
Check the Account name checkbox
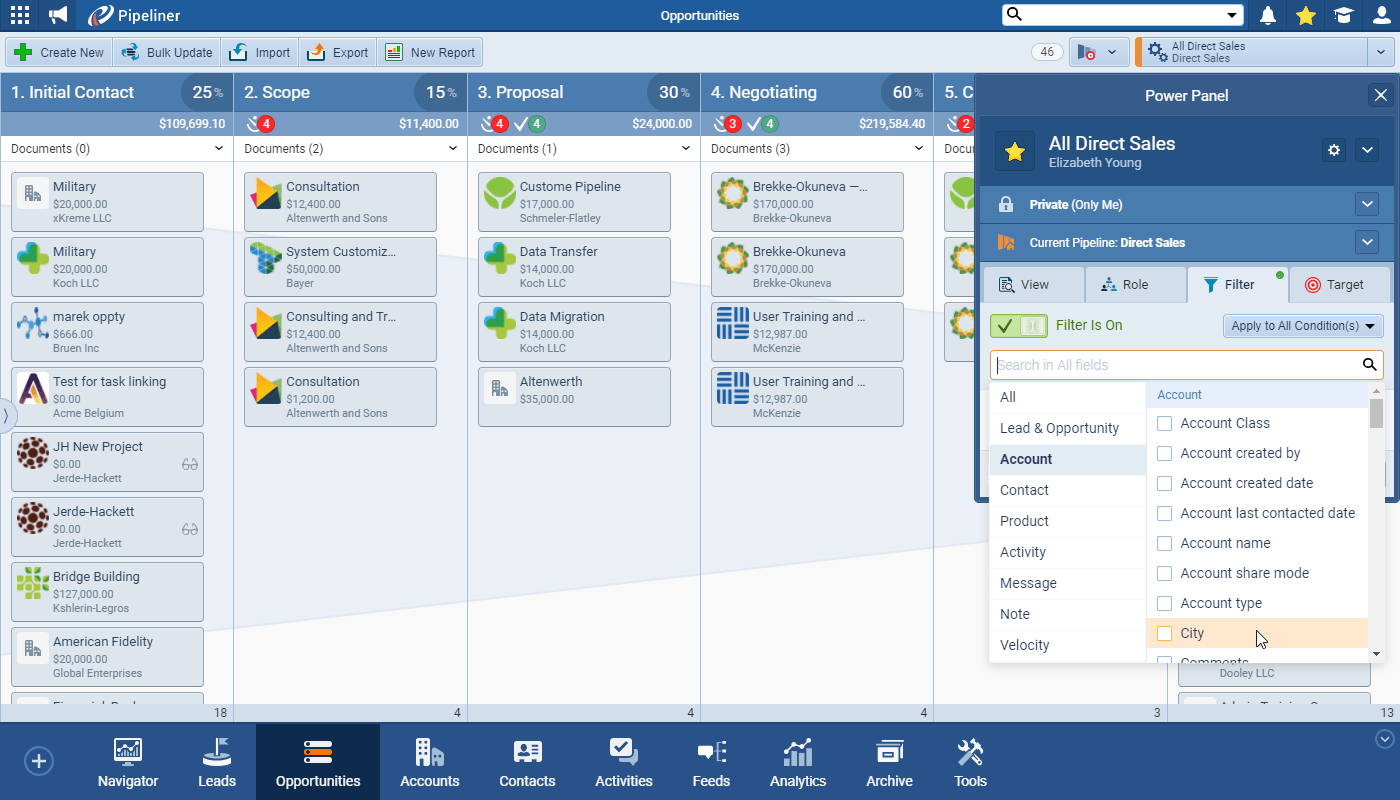(x=1164, y=543)
